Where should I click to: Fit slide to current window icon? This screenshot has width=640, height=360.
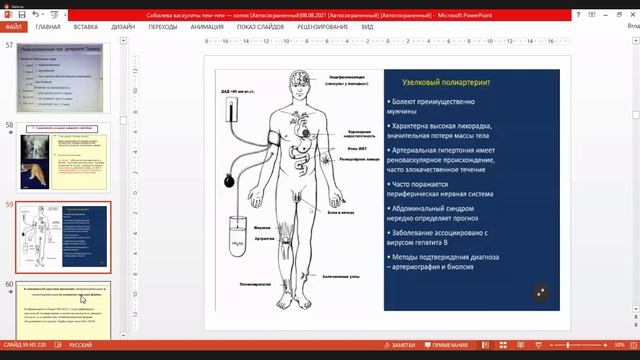(633, 345)
